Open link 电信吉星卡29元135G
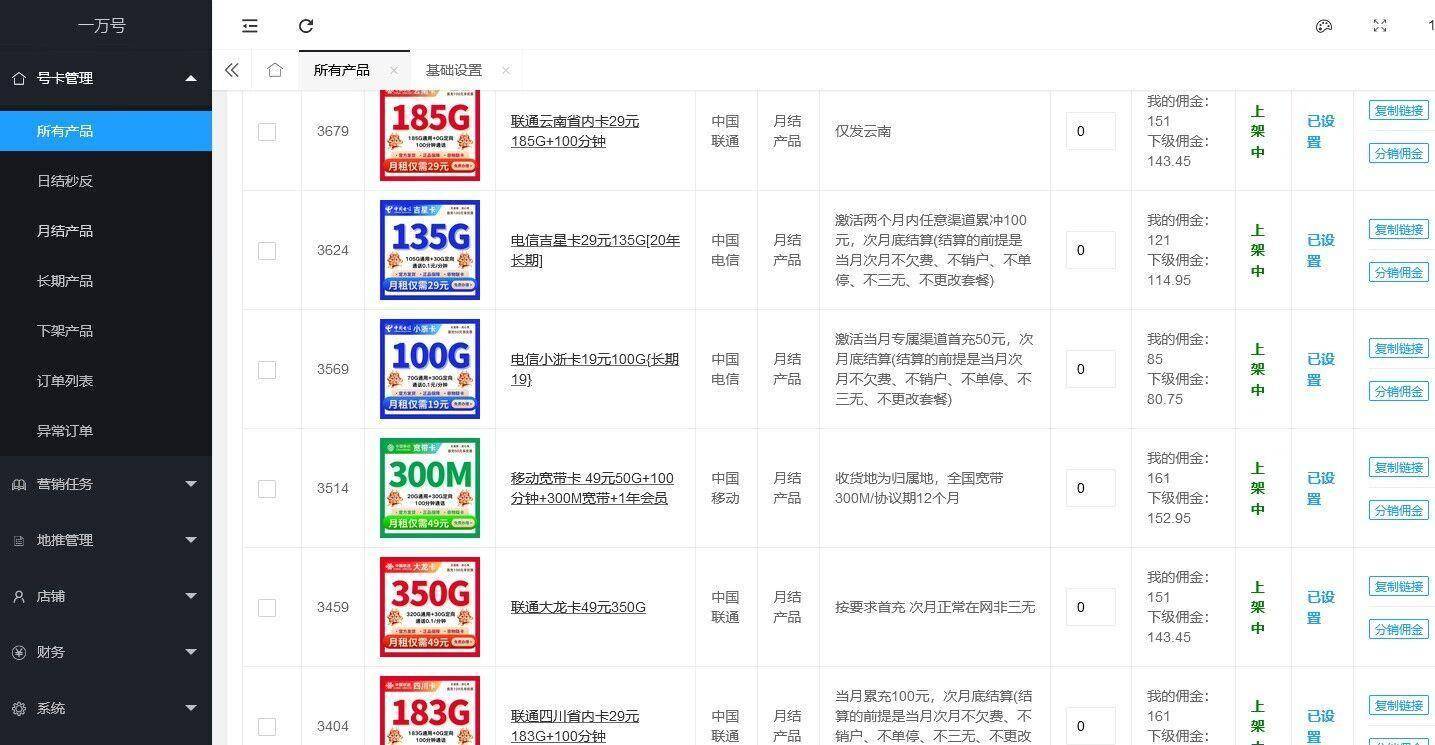This screenshot has width=1435, height=745. click(596, 250)
